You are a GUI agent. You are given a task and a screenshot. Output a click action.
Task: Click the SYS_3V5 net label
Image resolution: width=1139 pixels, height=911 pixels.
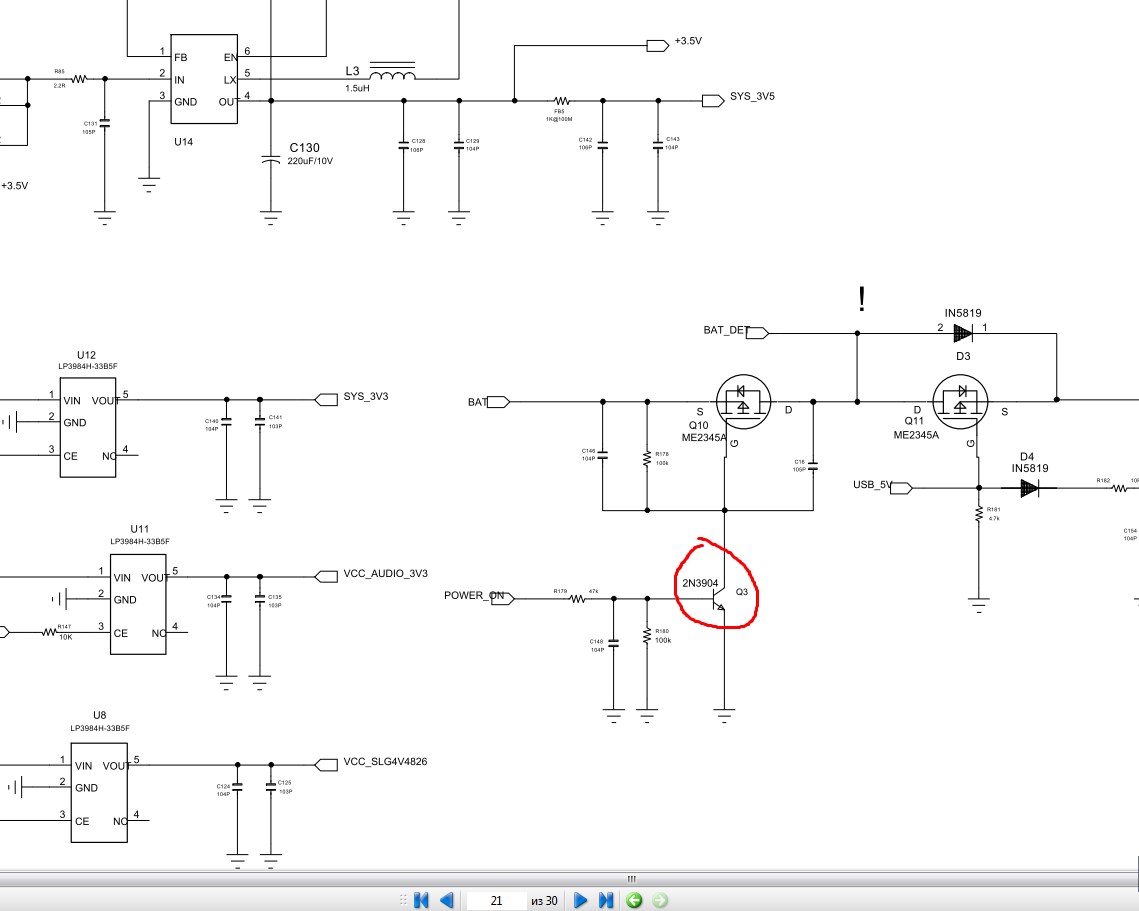tap(752, 96)
